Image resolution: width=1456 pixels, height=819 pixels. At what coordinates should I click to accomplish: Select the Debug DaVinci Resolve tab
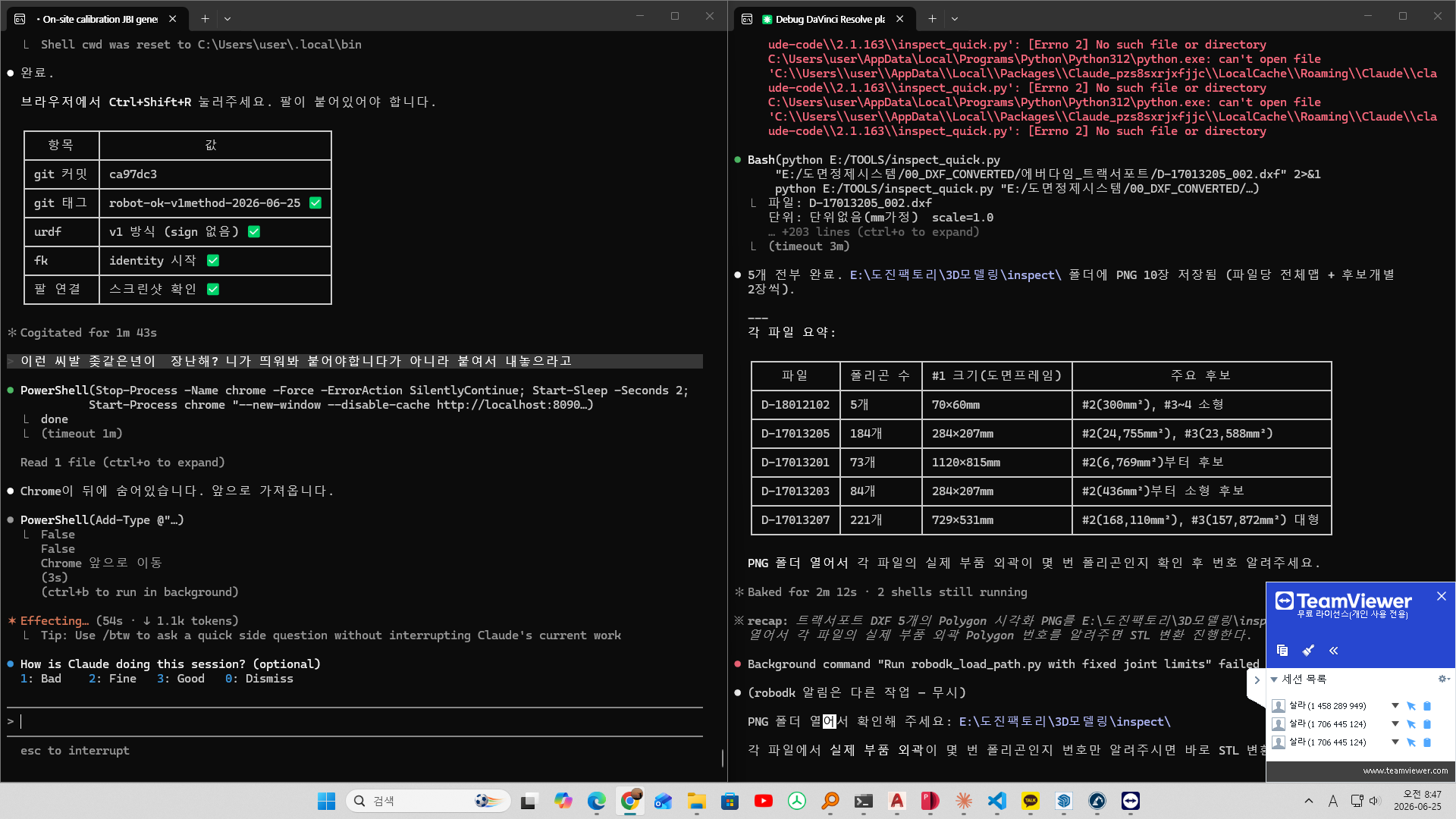[824, 19]
